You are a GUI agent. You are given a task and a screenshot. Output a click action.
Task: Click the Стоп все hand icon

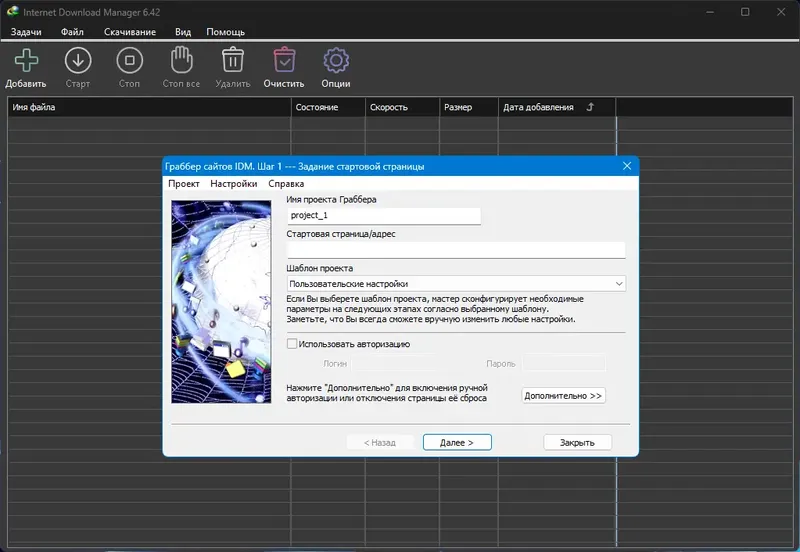(180, 61)
